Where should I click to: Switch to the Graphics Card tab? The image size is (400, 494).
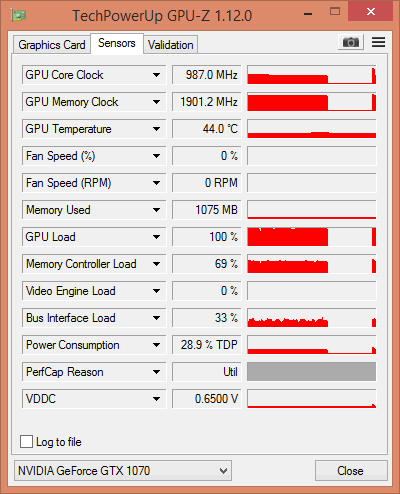pyautogui.click(x=52, y=45)
